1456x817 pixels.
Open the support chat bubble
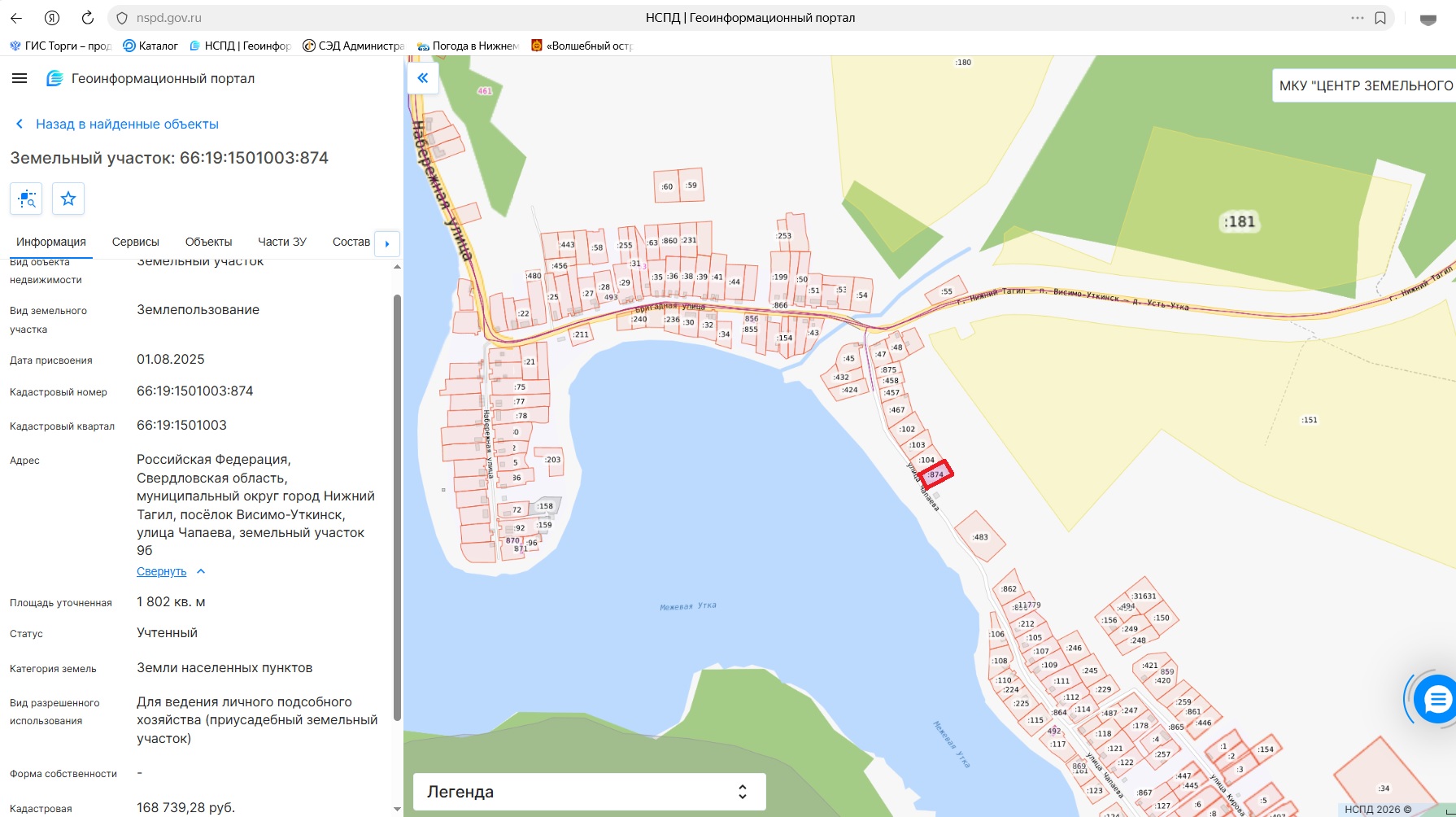point(1436,699)
